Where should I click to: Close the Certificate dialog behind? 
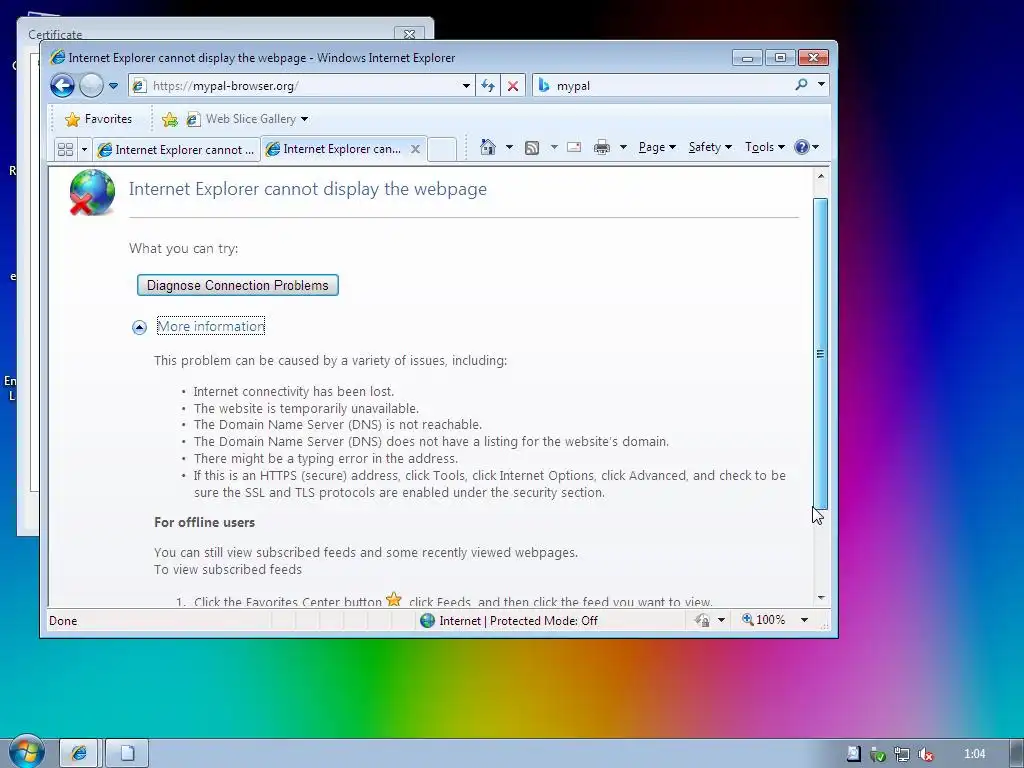409,34
